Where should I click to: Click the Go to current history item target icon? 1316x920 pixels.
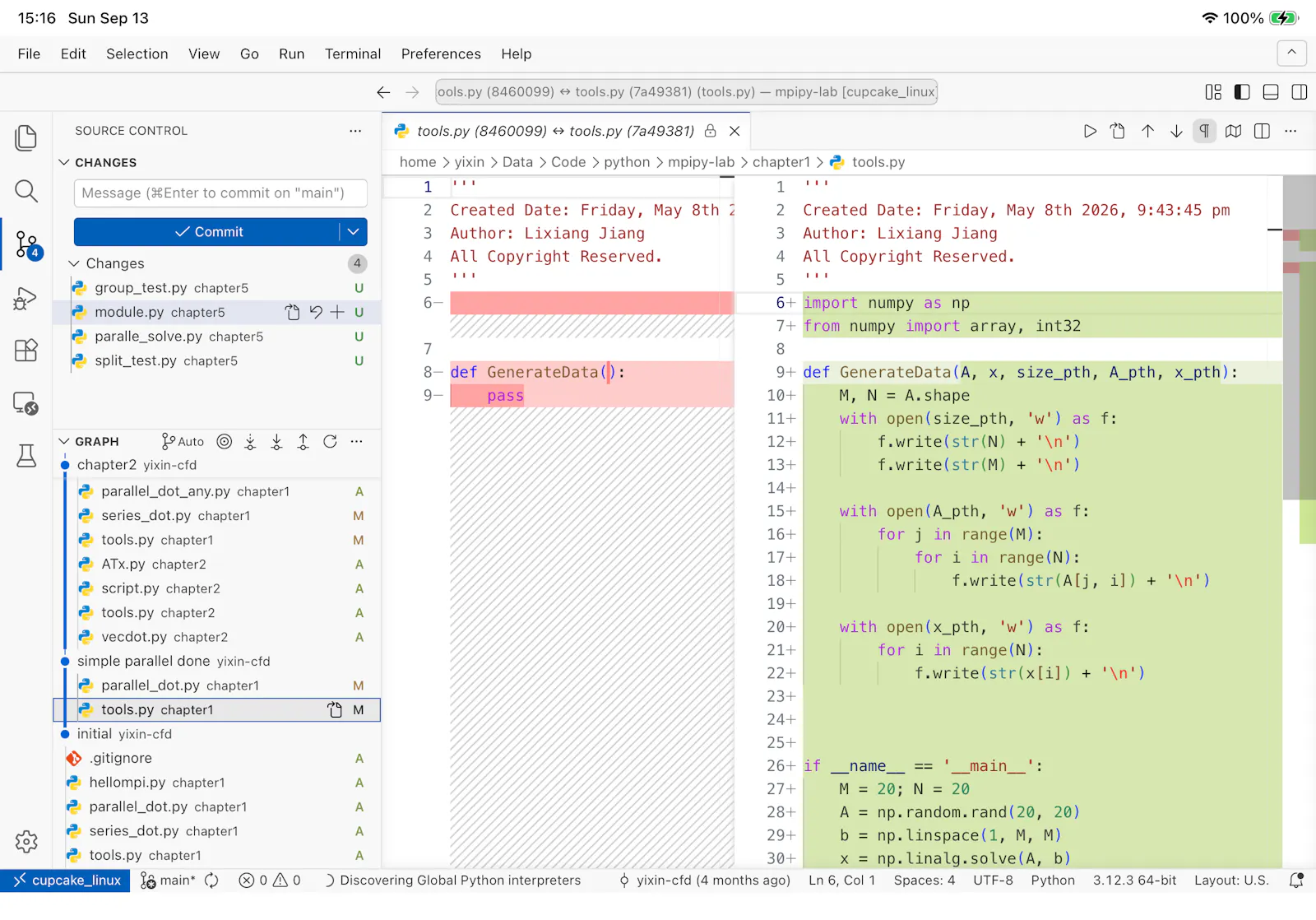pos(225,442)
